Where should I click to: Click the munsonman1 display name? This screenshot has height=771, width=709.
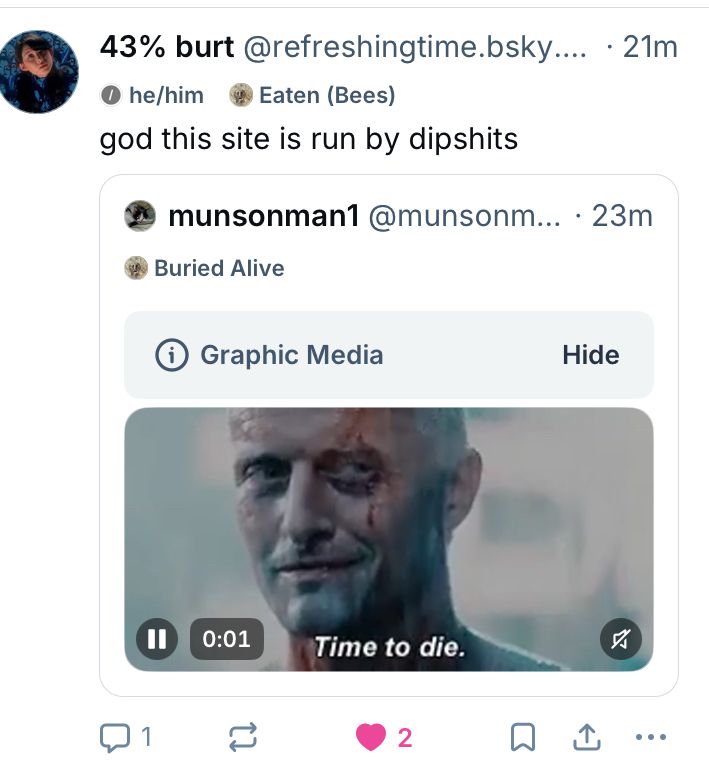[x=264, y=215]
